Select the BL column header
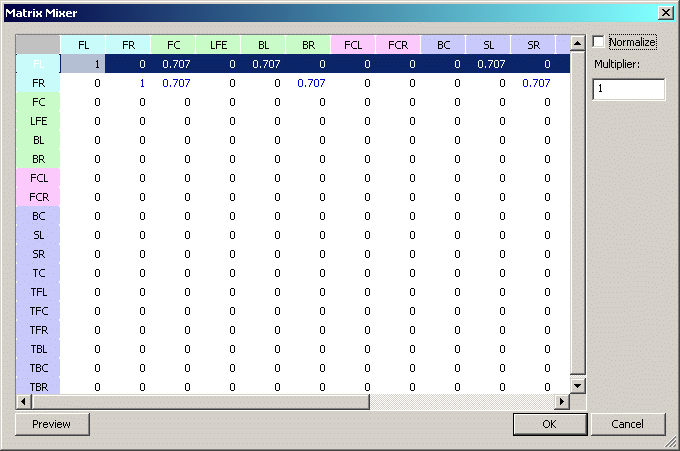The width and height of the screenshot is (680, 451). coord(263,45)
